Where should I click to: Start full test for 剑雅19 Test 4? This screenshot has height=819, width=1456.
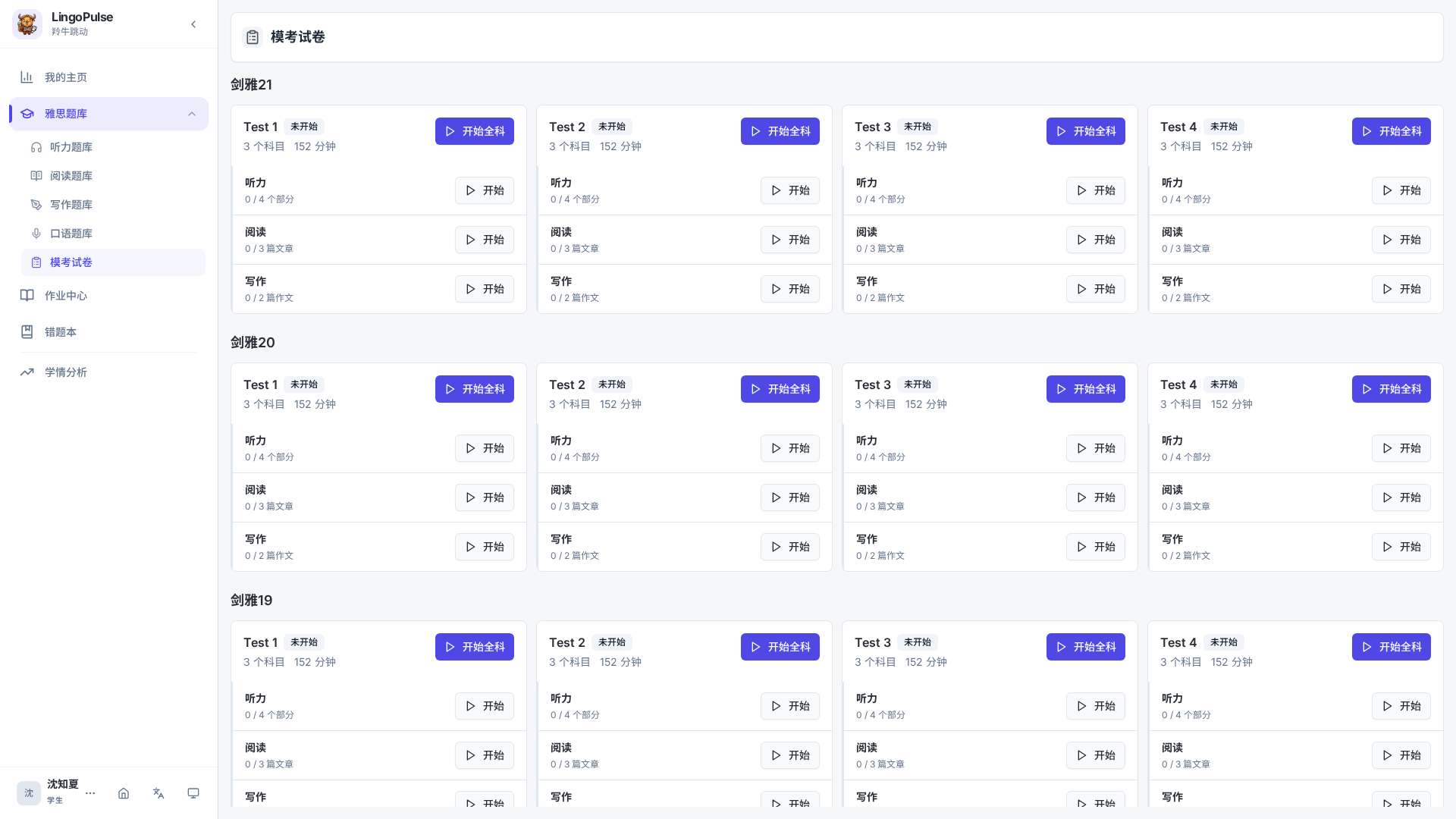click(x=1392, y=647)
